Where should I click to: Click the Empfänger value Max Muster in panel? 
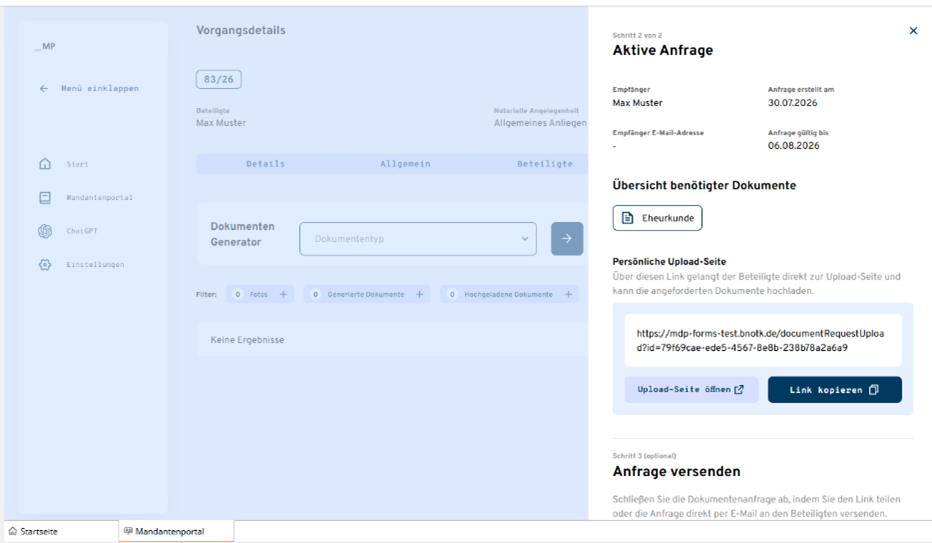click(637, 103)
